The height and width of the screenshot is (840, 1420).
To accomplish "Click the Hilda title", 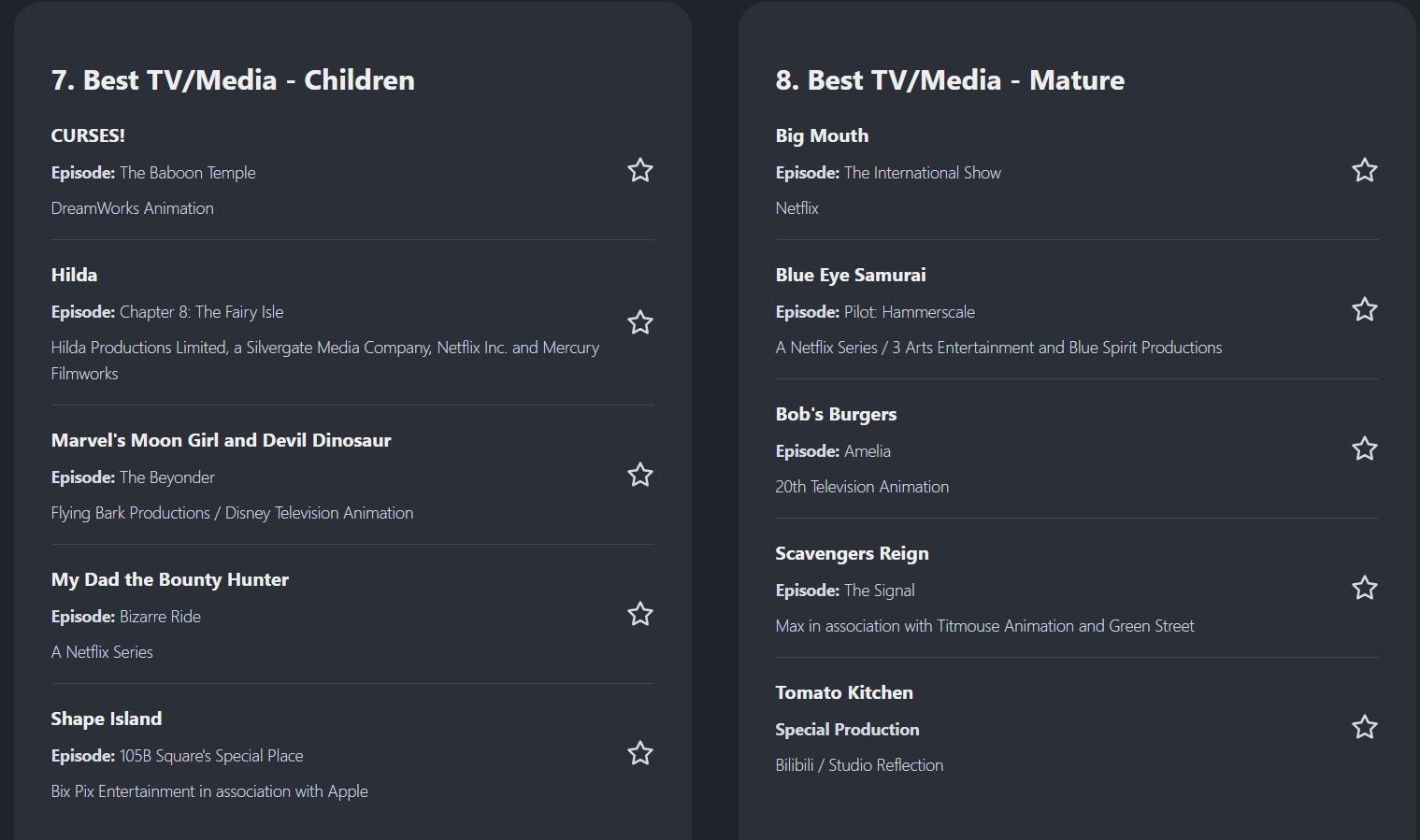I will pos(74,275).
